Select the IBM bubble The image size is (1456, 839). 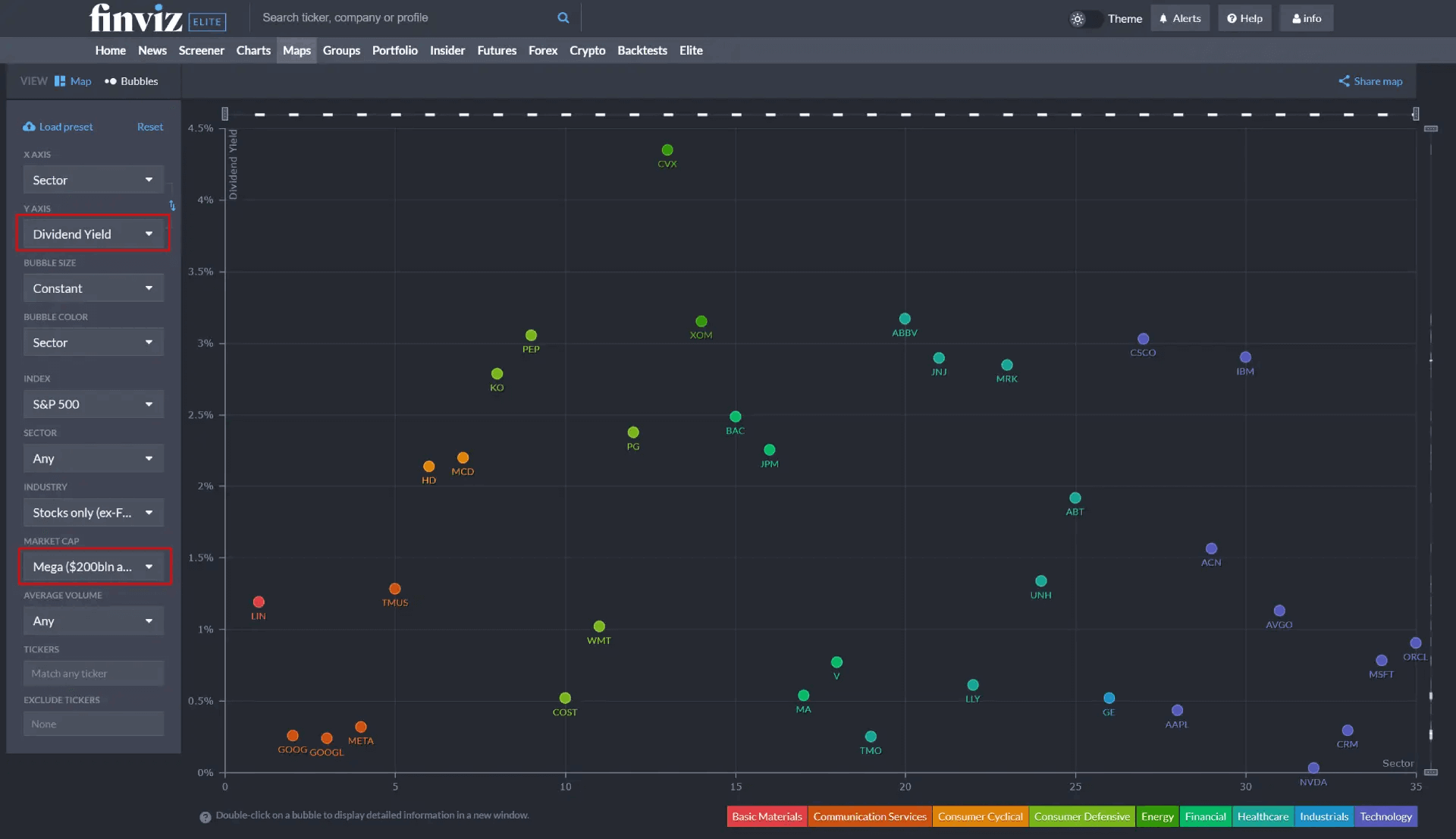click(x=1245, y=357)
